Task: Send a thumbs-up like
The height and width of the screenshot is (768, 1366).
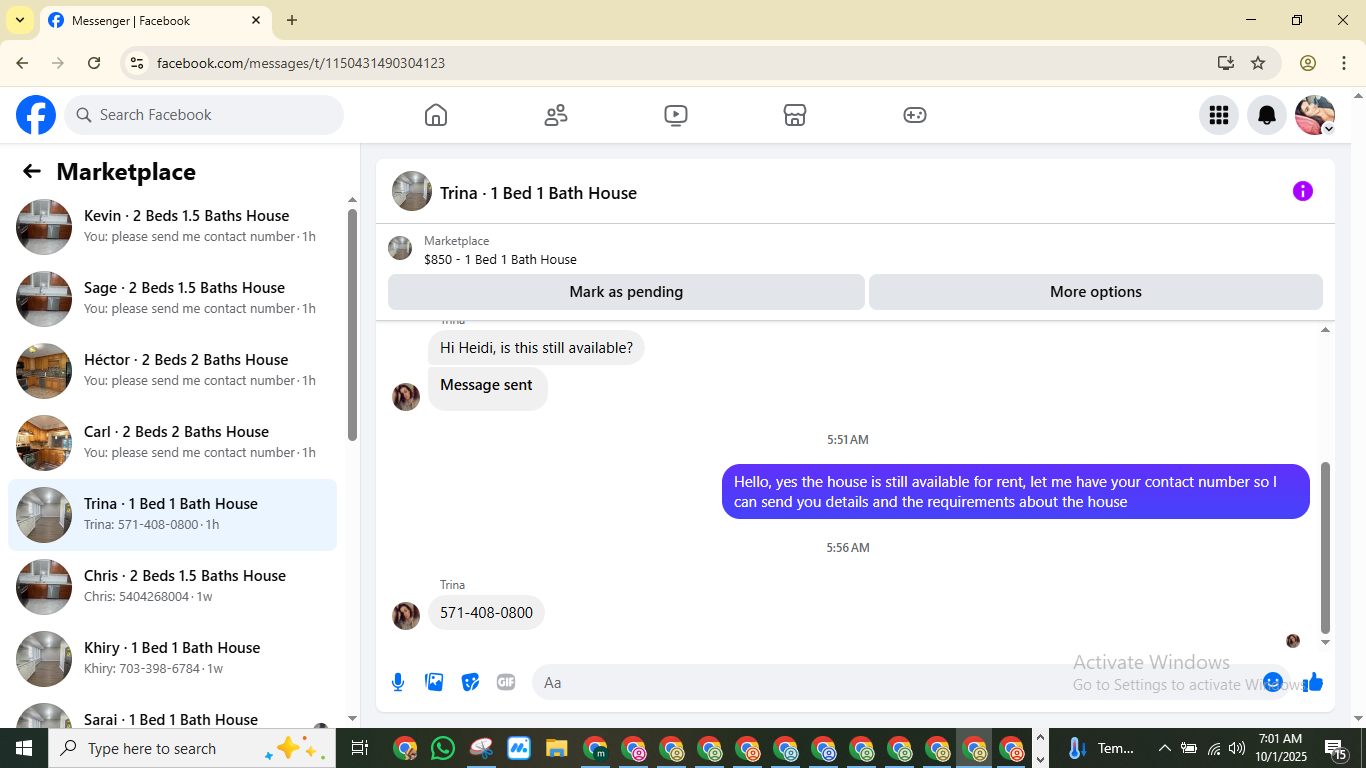Action: [1313, 682]
